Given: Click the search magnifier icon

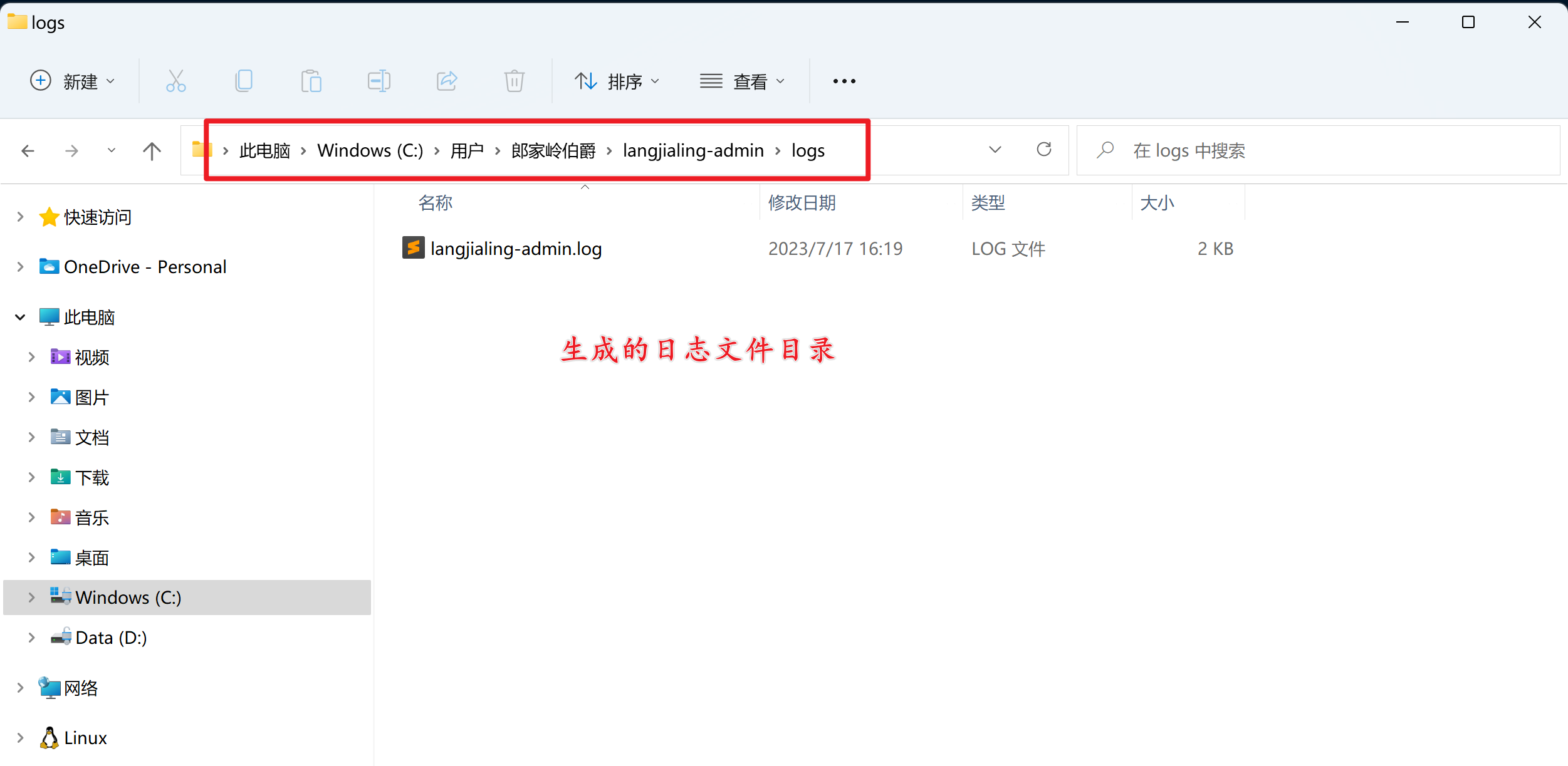Looking at the screenshot, I should click(1105, 150).
